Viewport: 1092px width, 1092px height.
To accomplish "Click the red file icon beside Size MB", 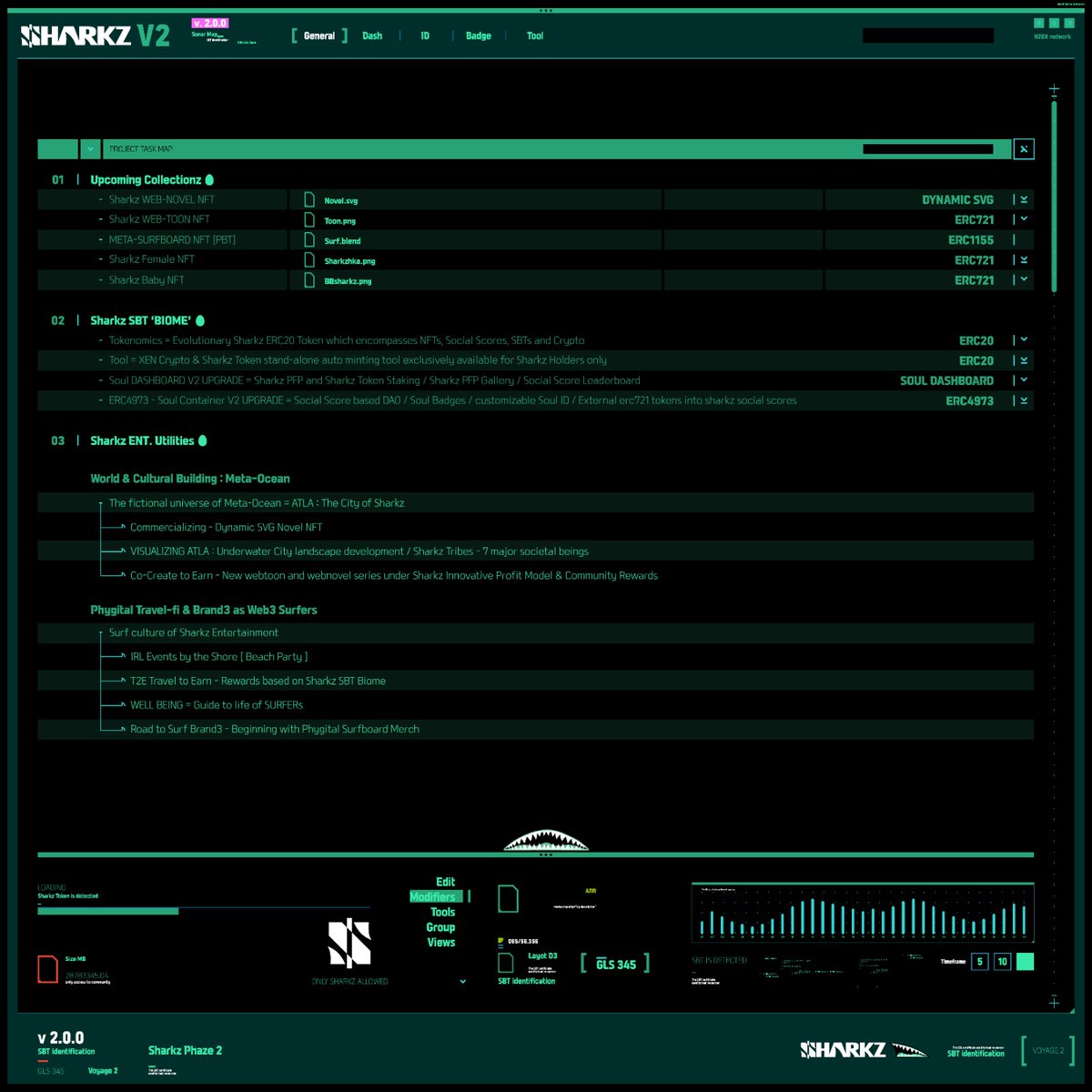I will pyautogui.click(x=47, y=969).
